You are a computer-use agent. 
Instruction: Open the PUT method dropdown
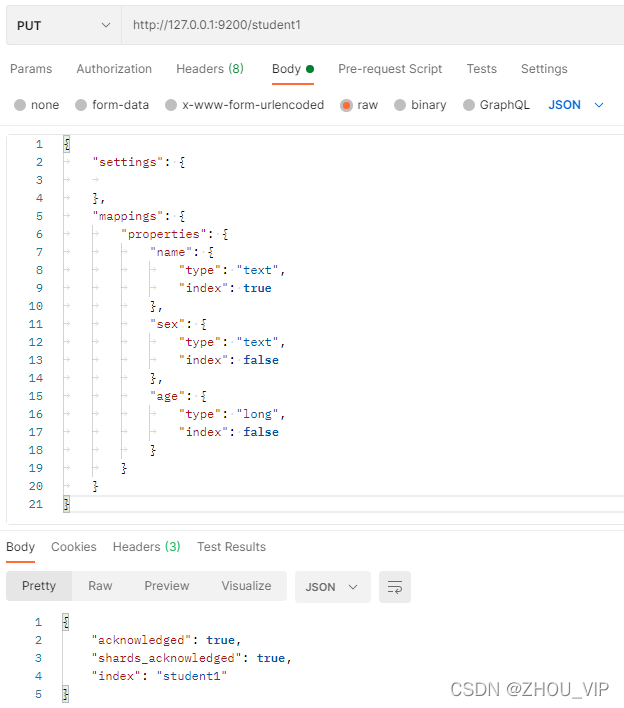tap(64, 25)
